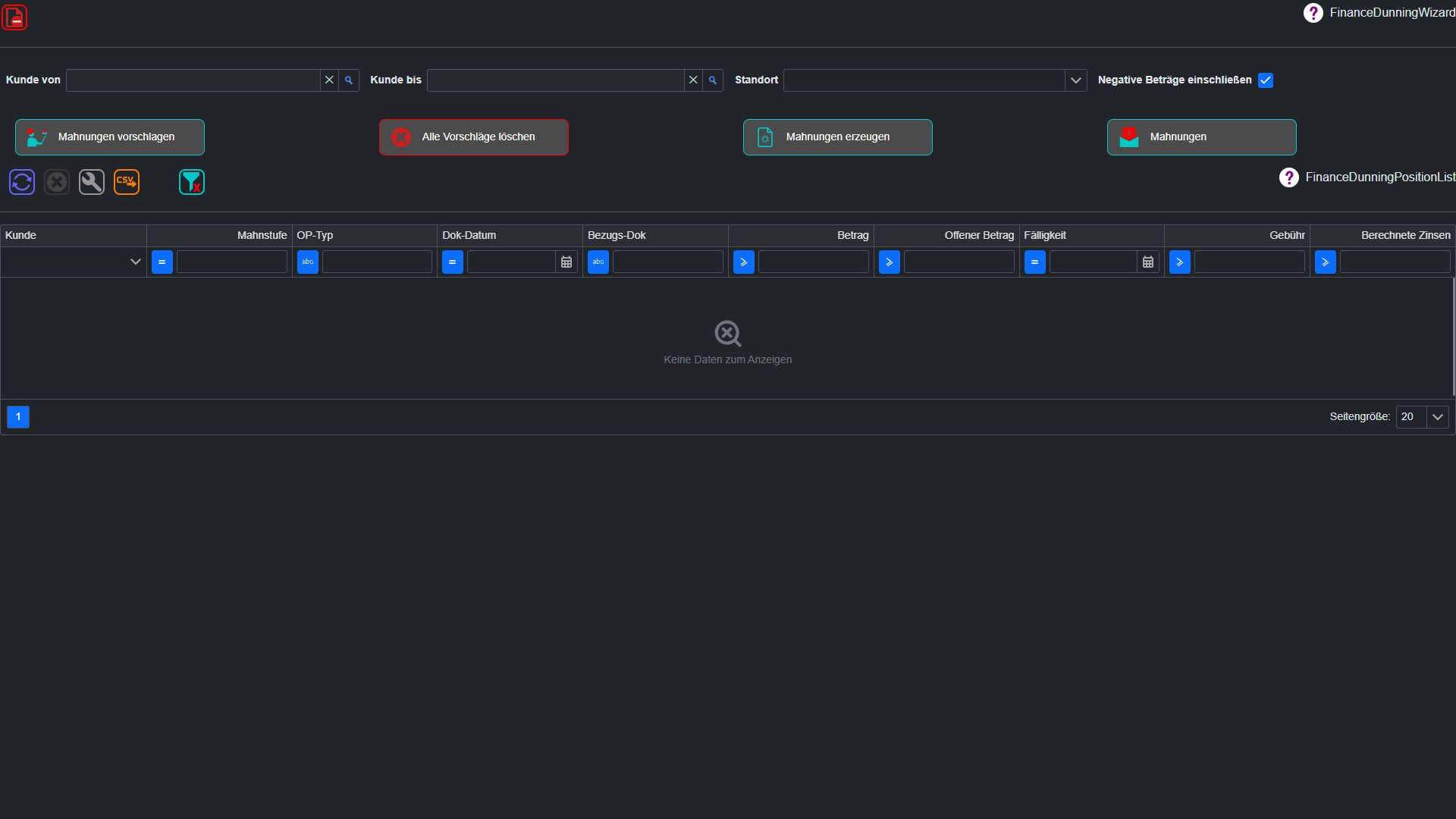This screenshot has width=1456, height=819.
Task: Change Bezugs-Dok filter operator
Action: [x=598, y=262]
